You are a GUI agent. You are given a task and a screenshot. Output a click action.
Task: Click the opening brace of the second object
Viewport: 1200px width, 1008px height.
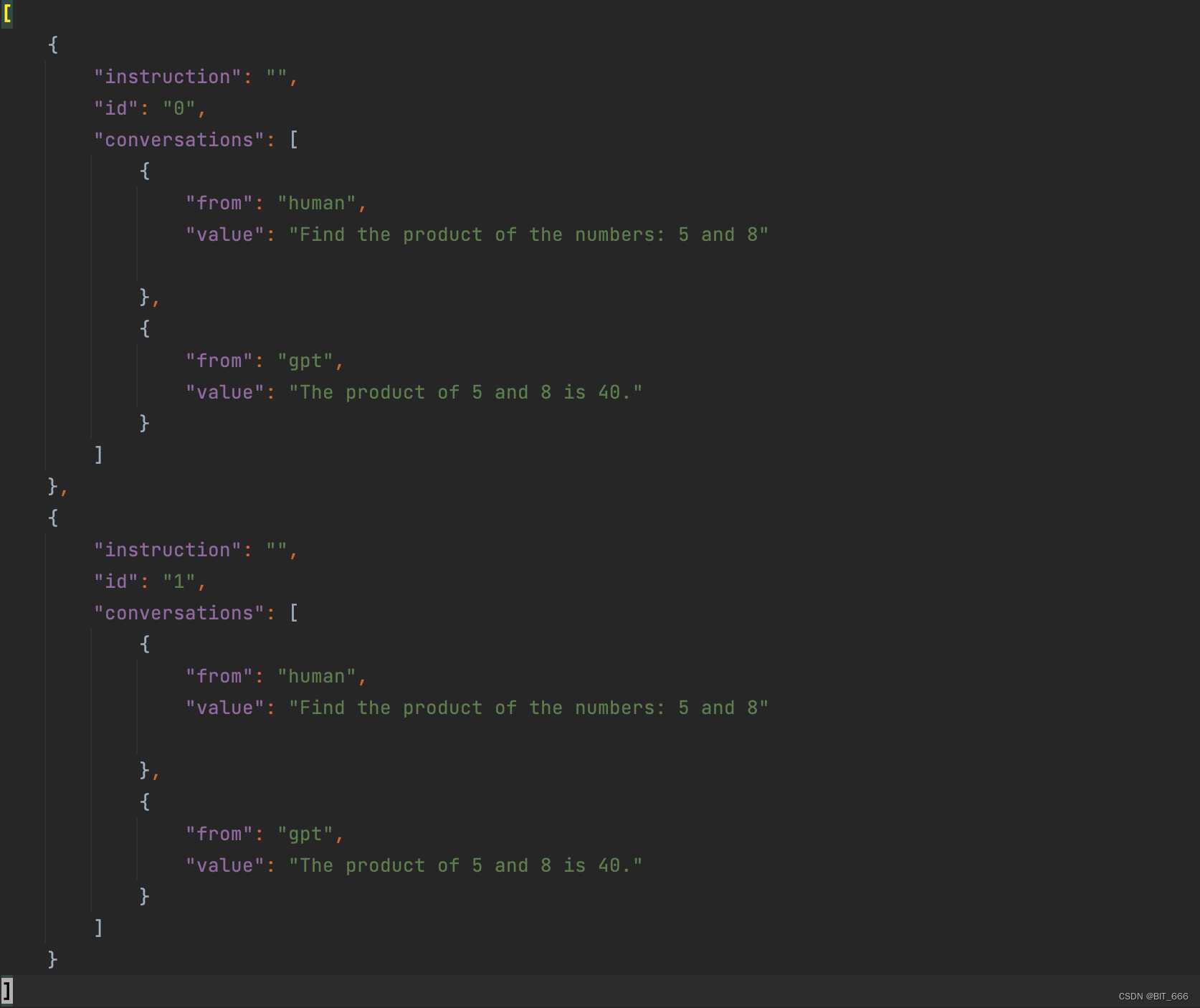tap(53, 518)
